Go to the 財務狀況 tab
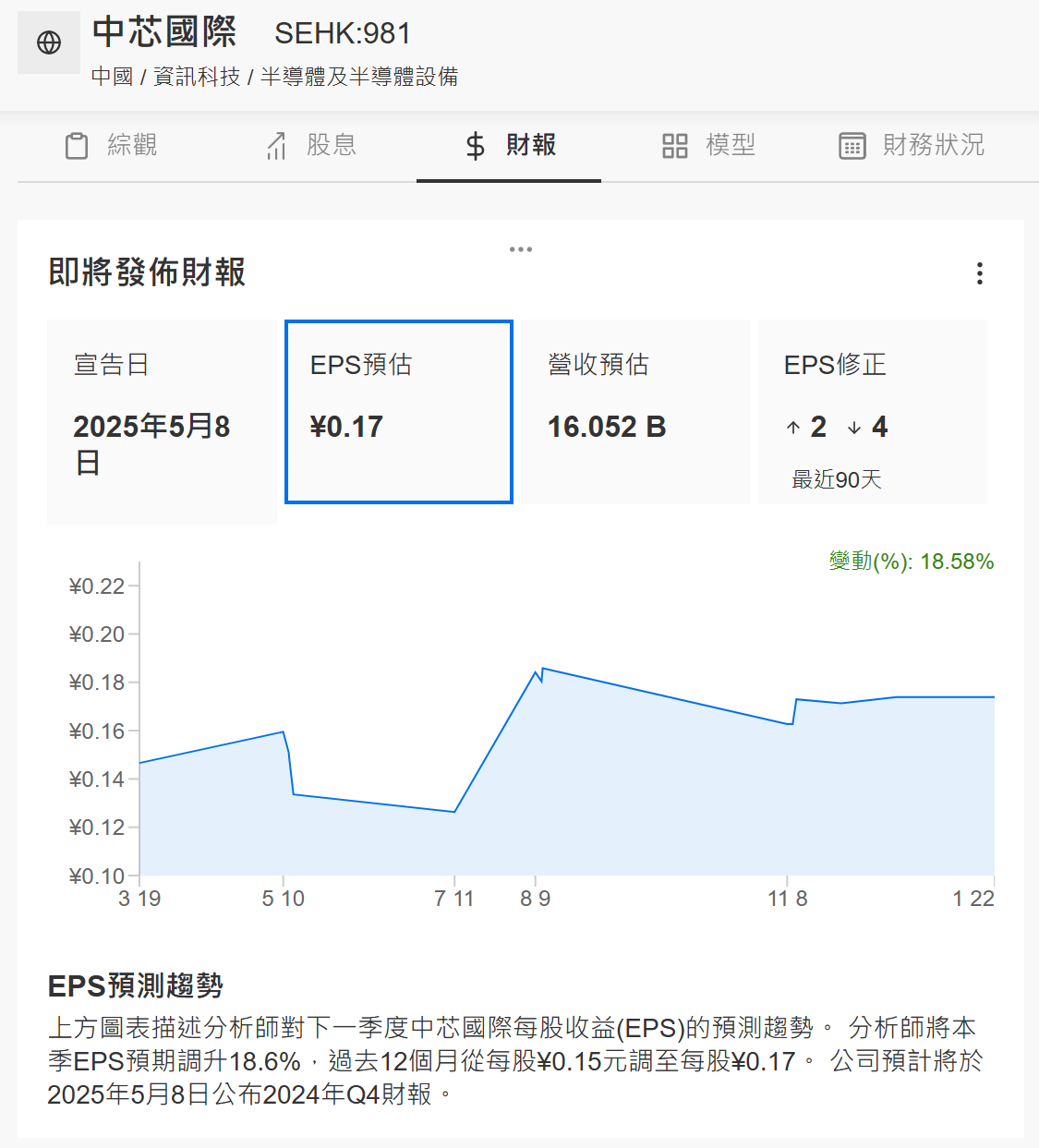 click(x=911, y=145)
